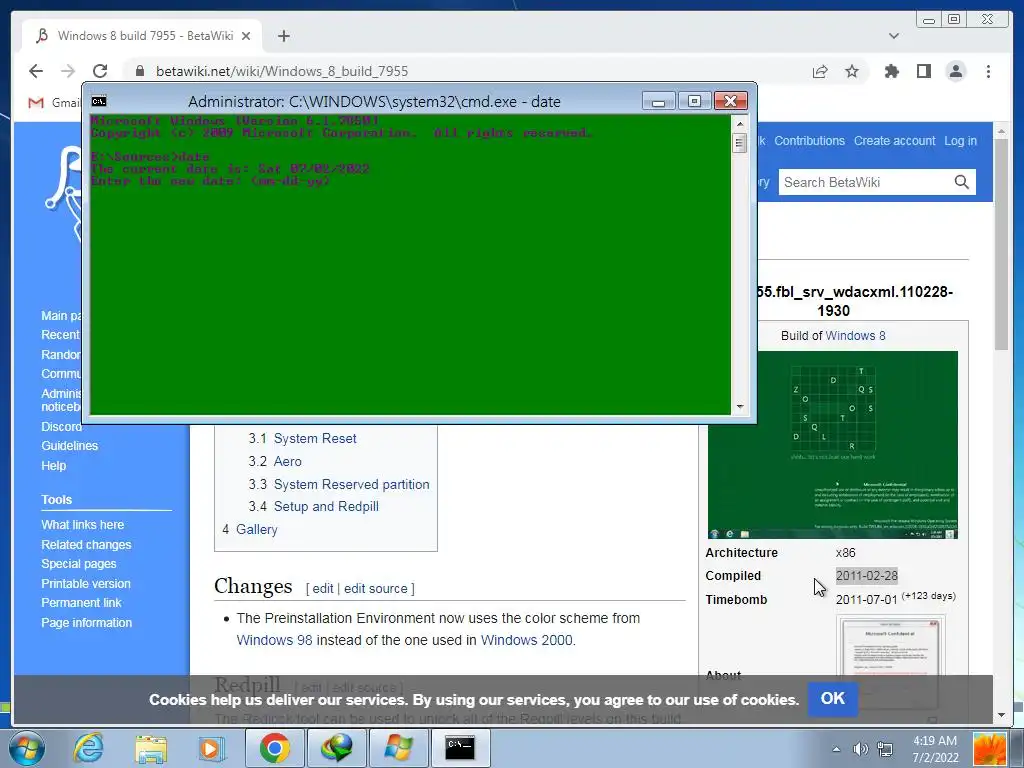Open the taskbar clock showing 4:19 AM
The width and height of the screenshot is (1024, 768).
935,749
